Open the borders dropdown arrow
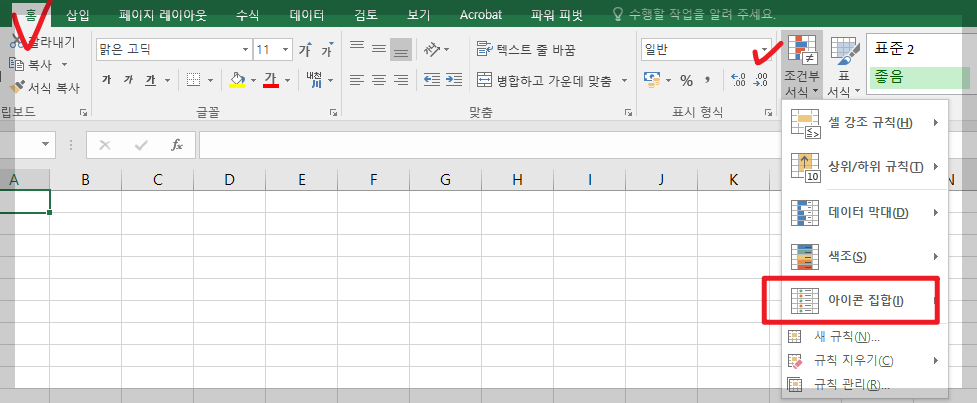The image size is (977, 403). pyautogui.click(x=210, y=80)
